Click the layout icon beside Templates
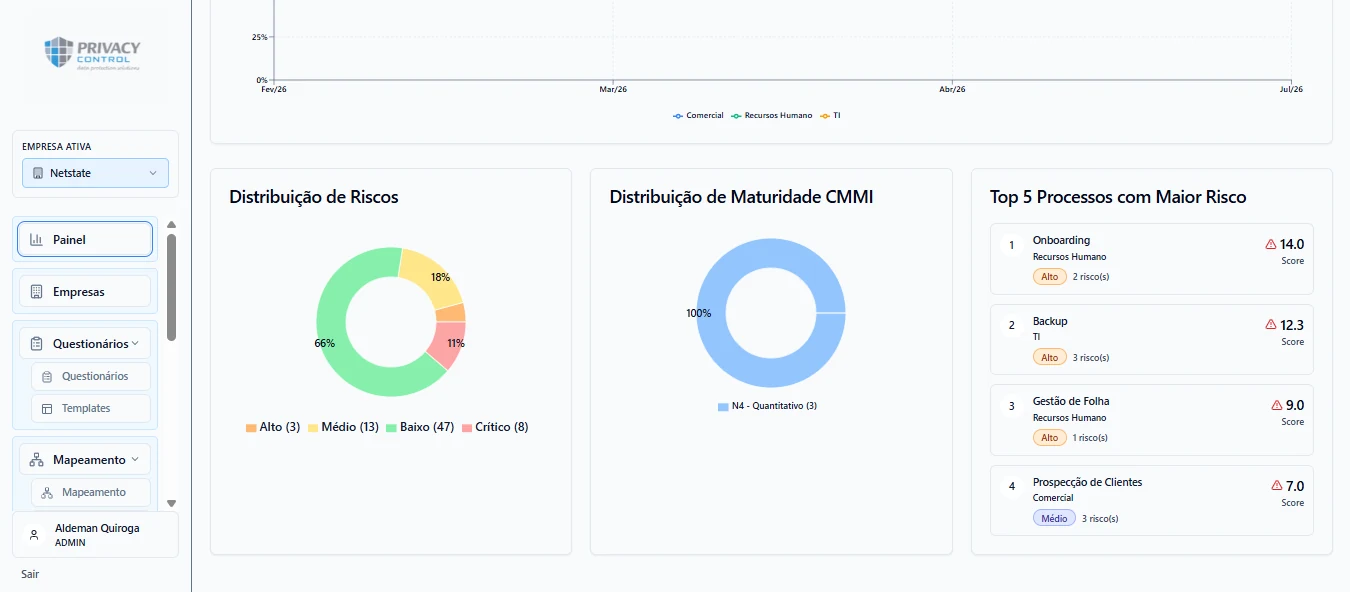1350x592 pixels. 47,408
